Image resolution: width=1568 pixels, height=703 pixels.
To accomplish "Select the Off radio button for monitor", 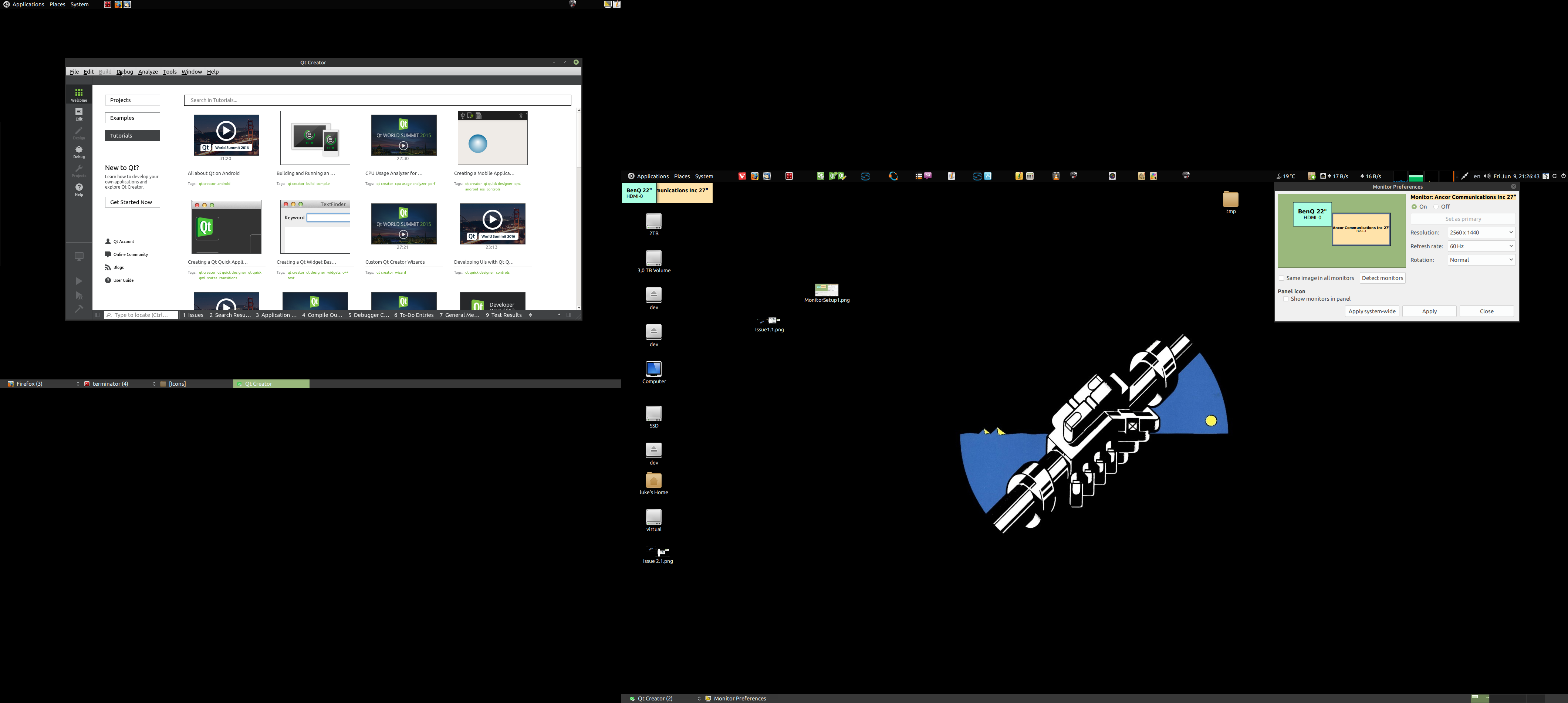I will 1436,207.
